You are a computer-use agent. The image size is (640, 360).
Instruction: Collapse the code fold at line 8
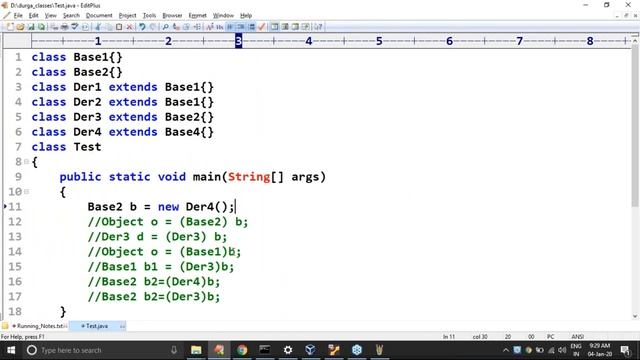click(27, 162)
